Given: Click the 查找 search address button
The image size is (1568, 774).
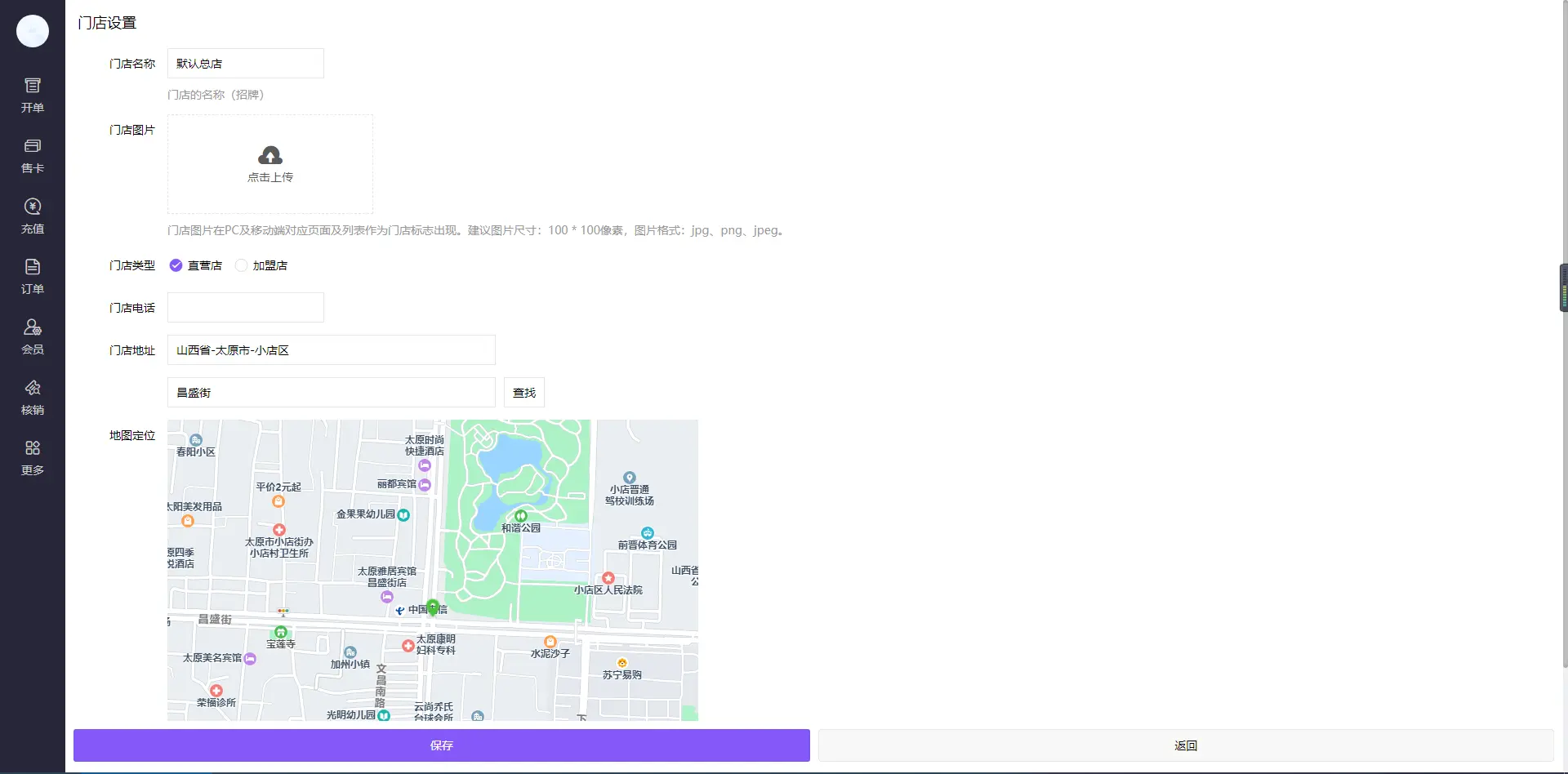Looking at the screenshot, I should pos(523,393).
